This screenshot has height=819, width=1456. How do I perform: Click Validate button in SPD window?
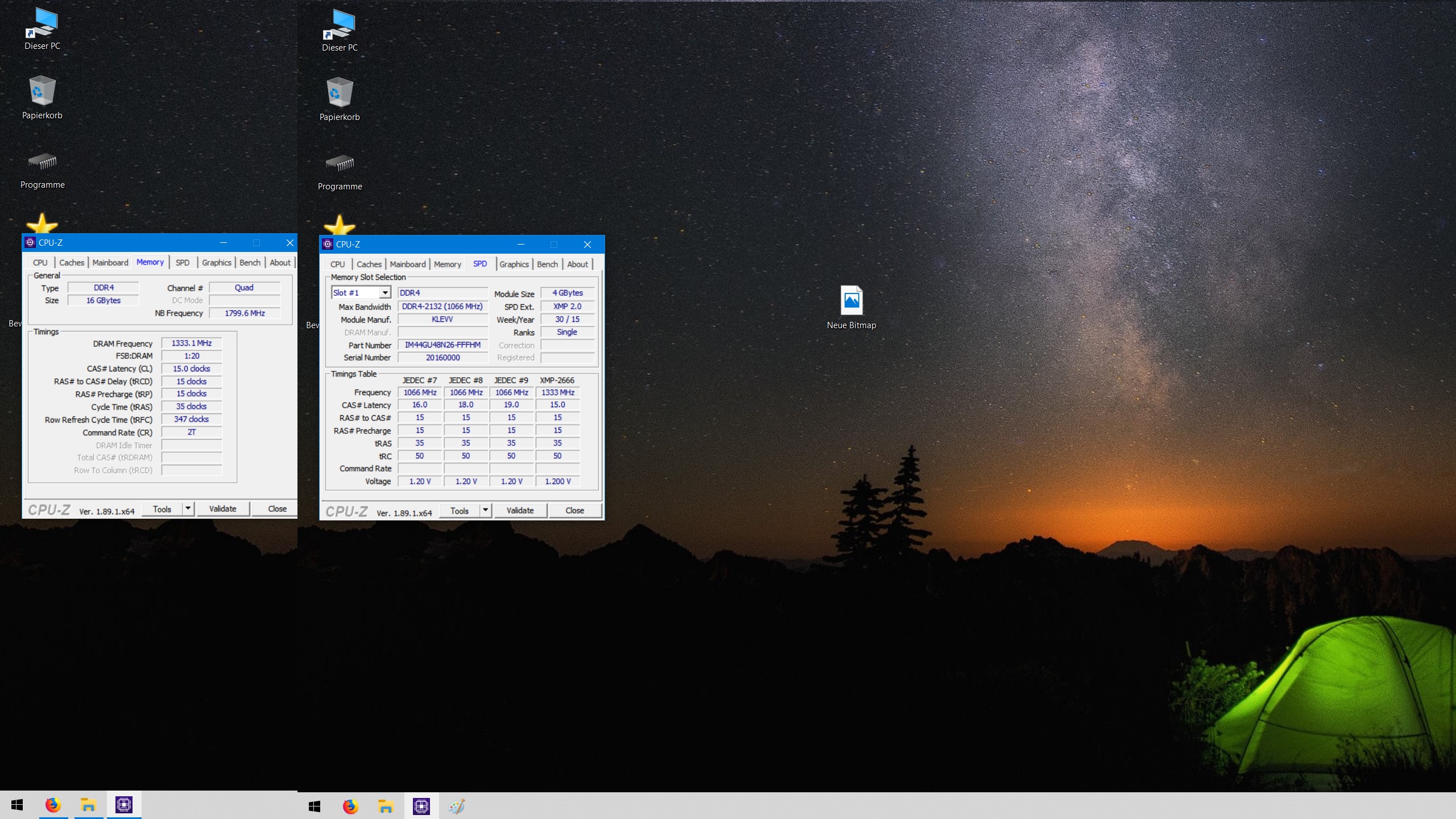point(520,510)
